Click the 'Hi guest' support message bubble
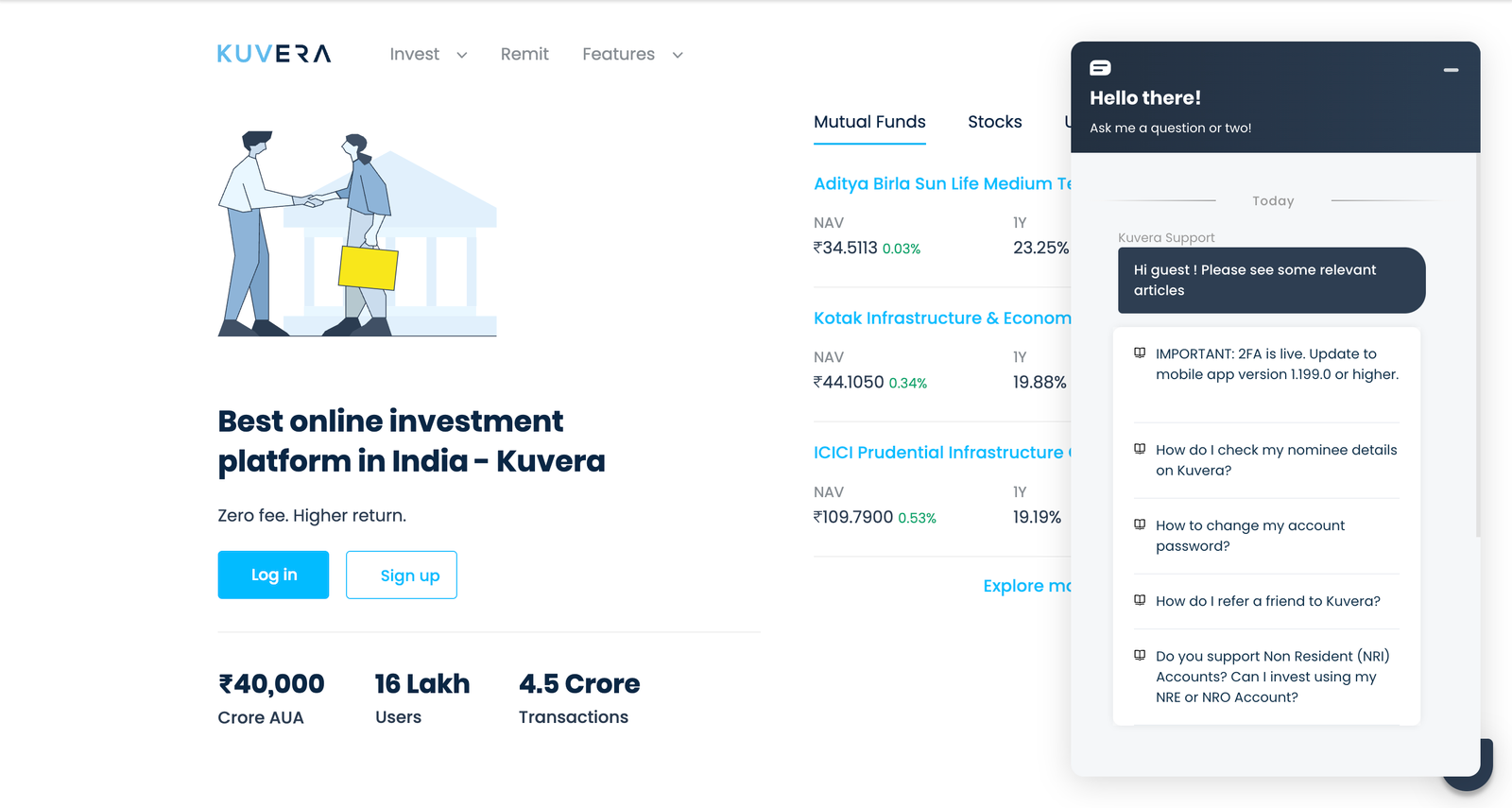This screenshot has height=808, width=1512. point(1271,281)
